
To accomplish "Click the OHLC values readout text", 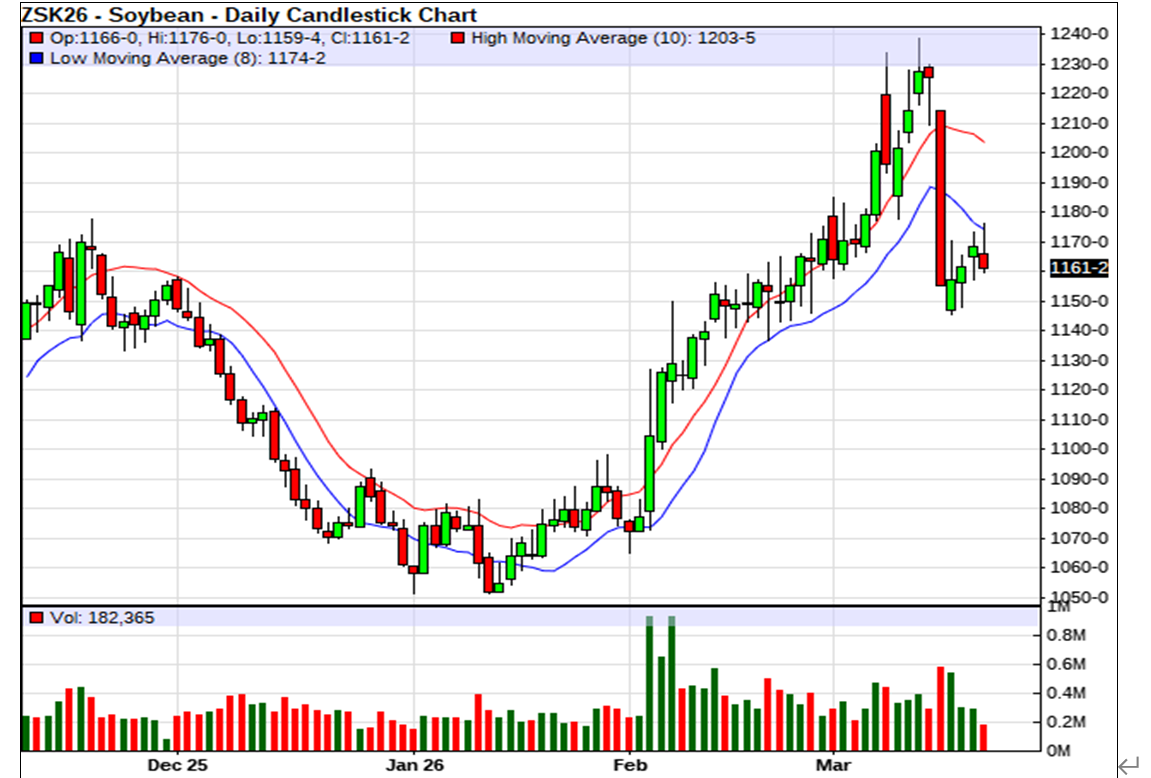I will pyautogui.click(x=229, y=38).
